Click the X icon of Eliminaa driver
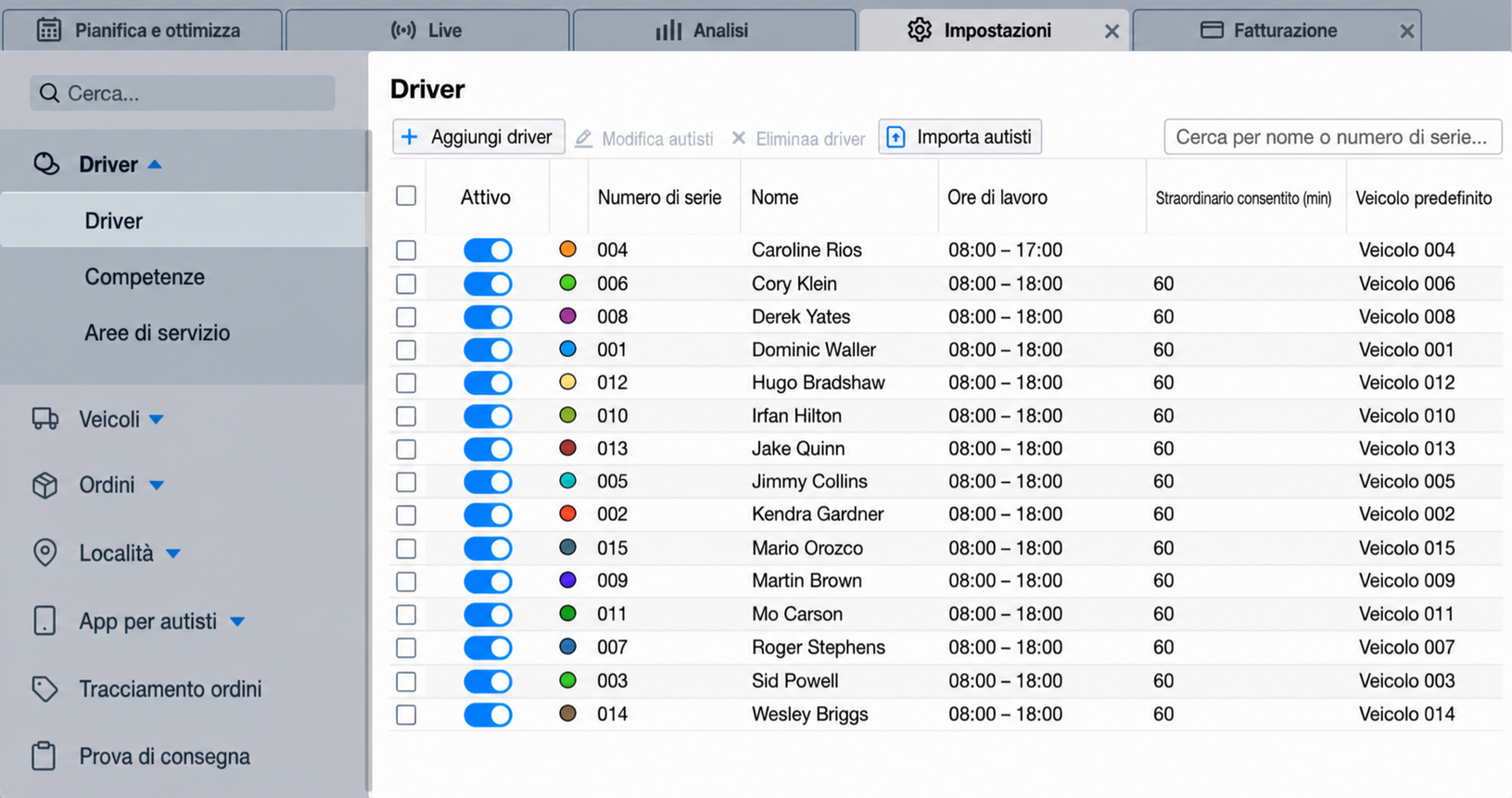This screenshot has height=798, width=1512. click(739, 138)
